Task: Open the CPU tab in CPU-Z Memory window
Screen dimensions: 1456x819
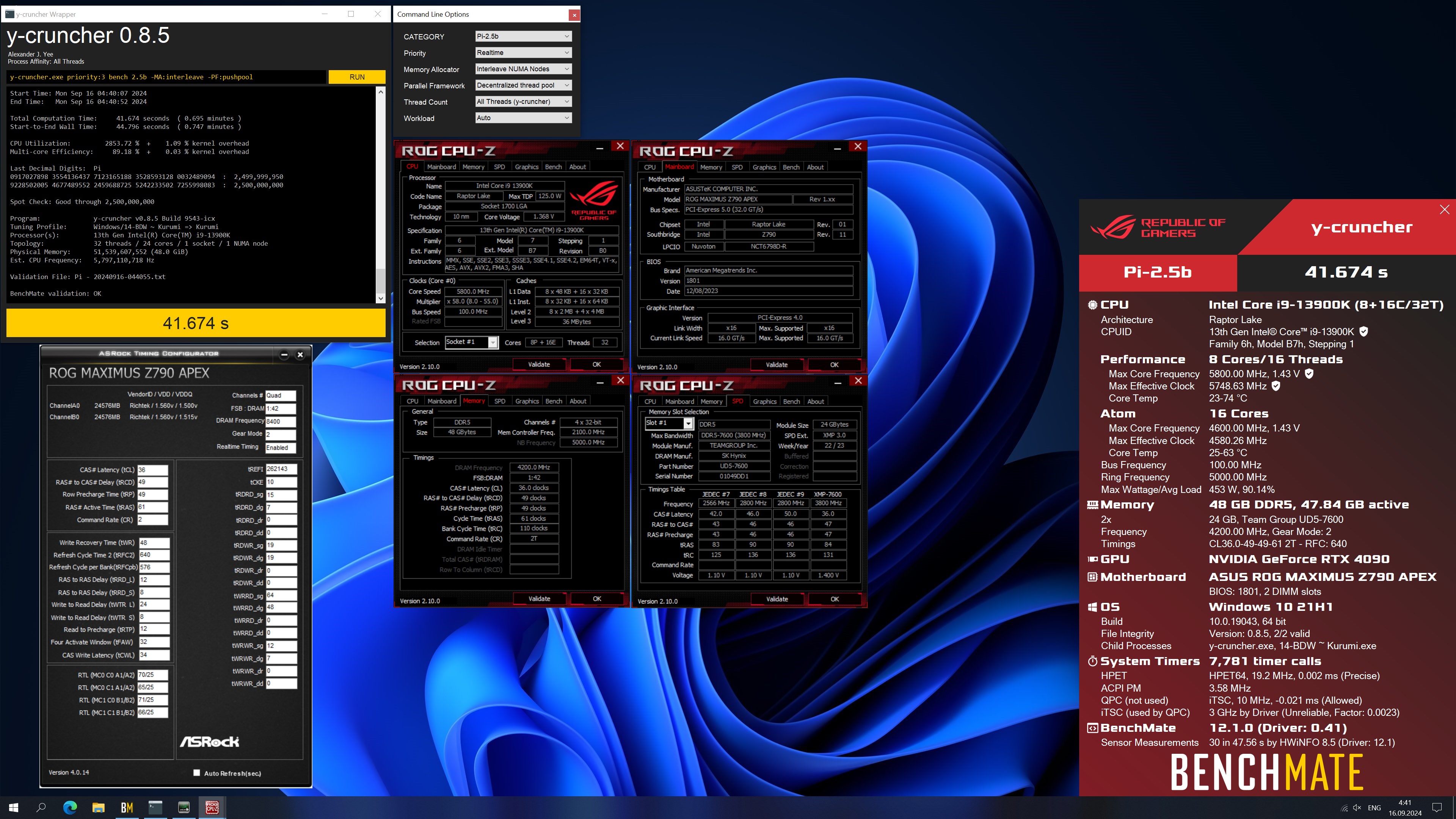Action: pyautogui.click(x=413, y=401)
